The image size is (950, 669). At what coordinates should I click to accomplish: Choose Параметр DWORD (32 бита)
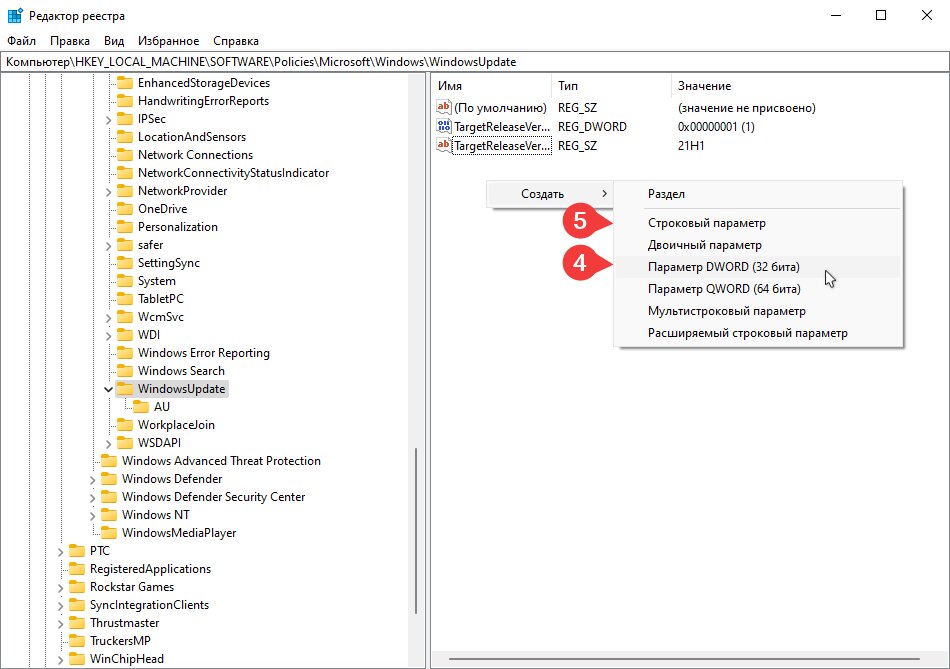(x=758, y=267)
